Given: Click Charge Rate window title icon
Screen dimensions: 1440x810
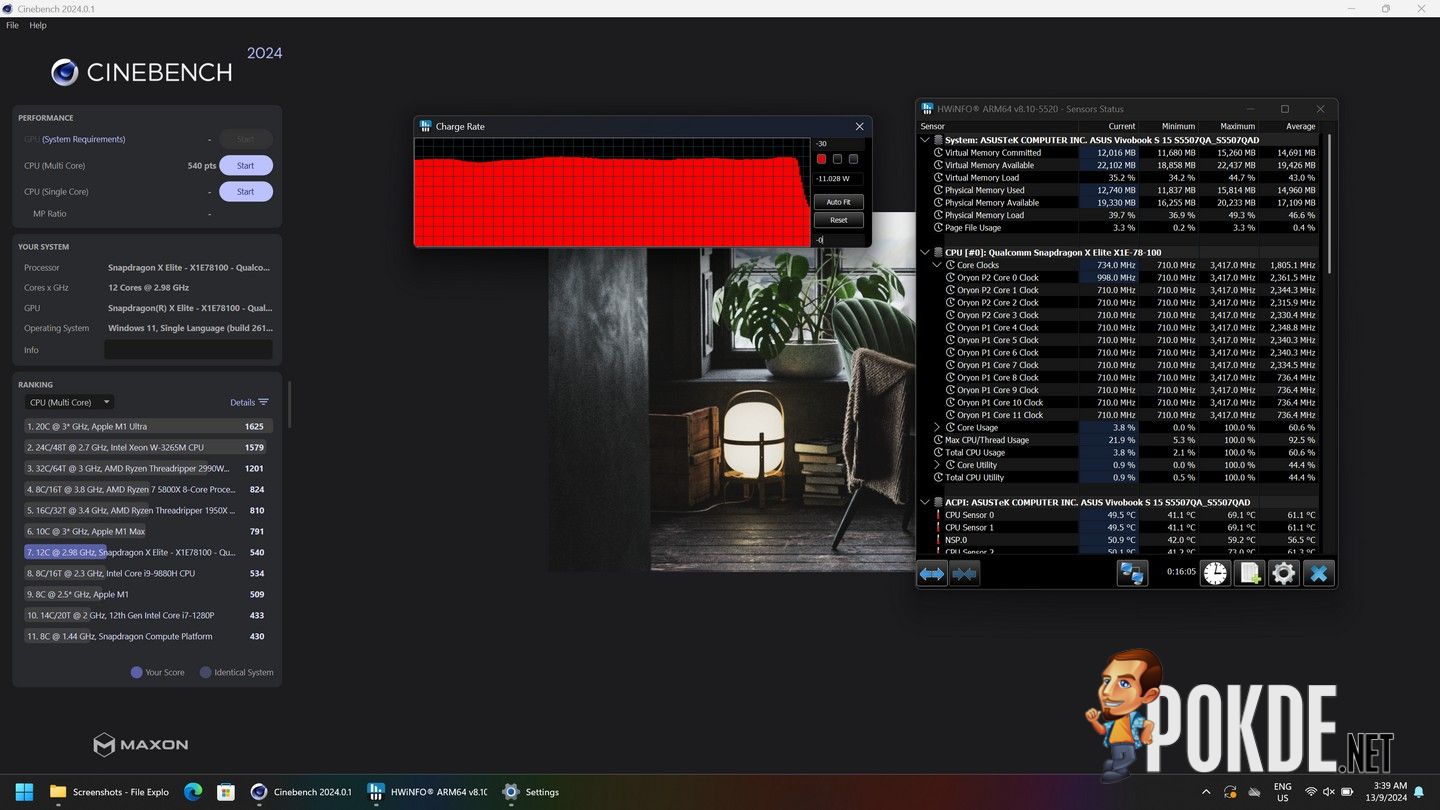Looking at the screenshot, I should click(x=426, y=126).
